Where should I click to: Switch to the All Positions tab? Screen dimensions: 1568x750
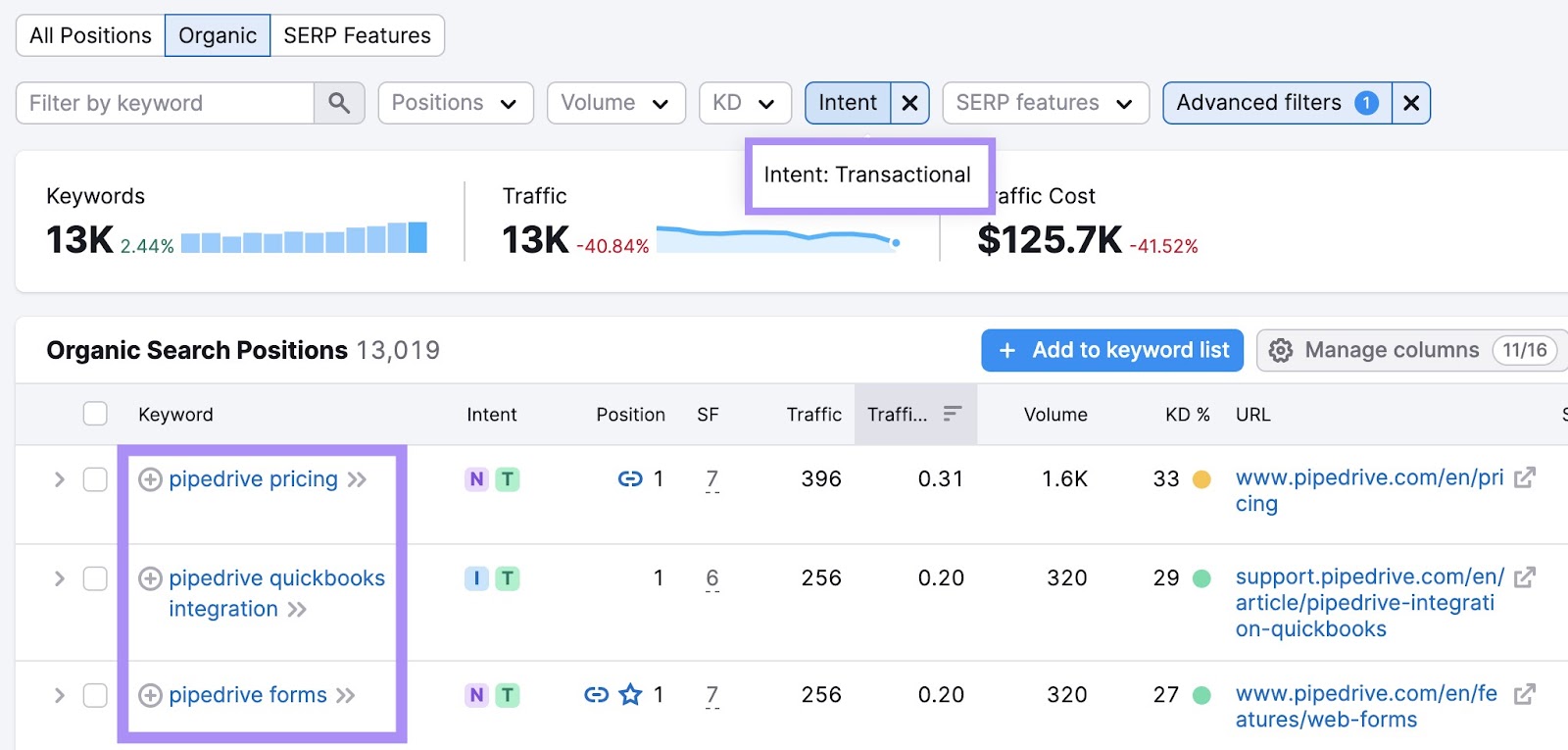coord(90,35)
